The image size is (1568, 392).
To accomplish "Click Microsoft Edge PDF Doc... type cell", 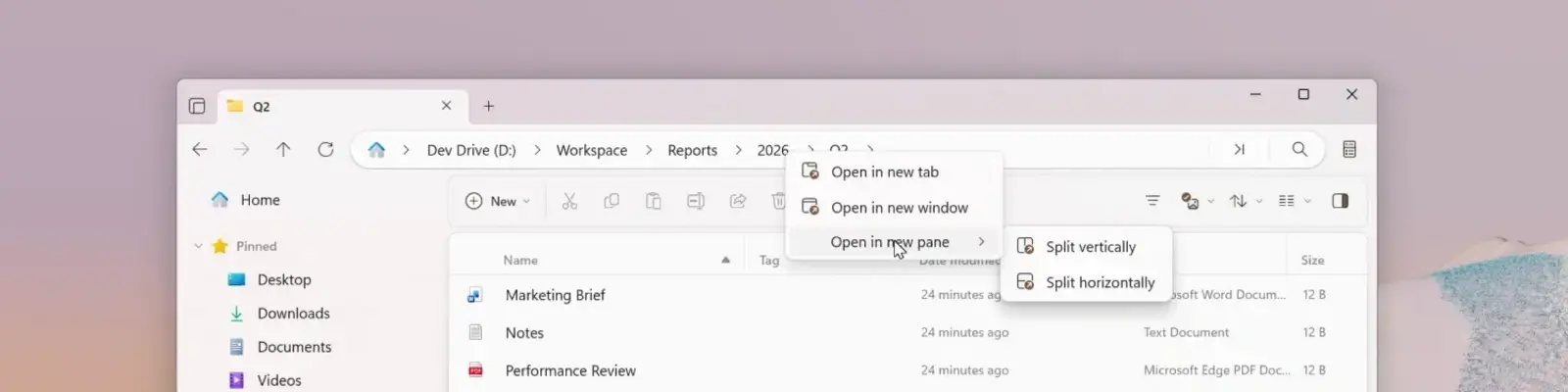I will click(1216, 370).
